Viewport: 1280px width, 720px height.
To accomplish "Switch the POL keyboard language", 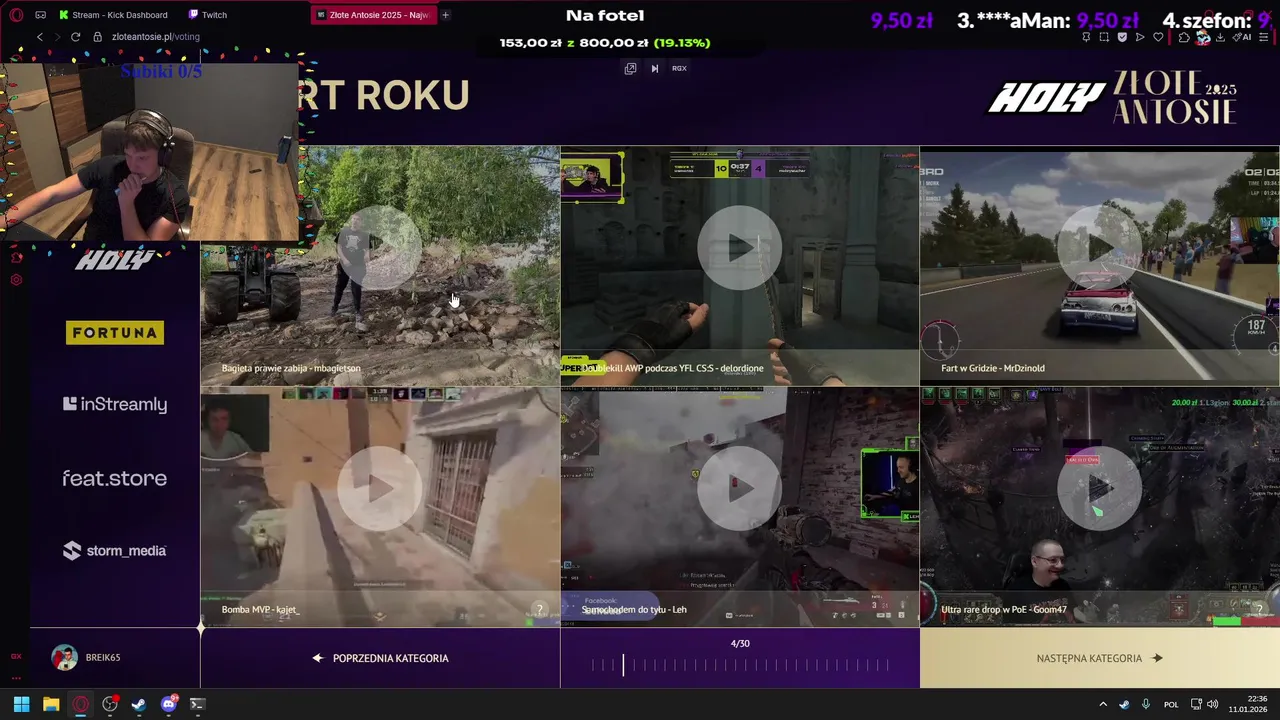I will (1171, 704).
